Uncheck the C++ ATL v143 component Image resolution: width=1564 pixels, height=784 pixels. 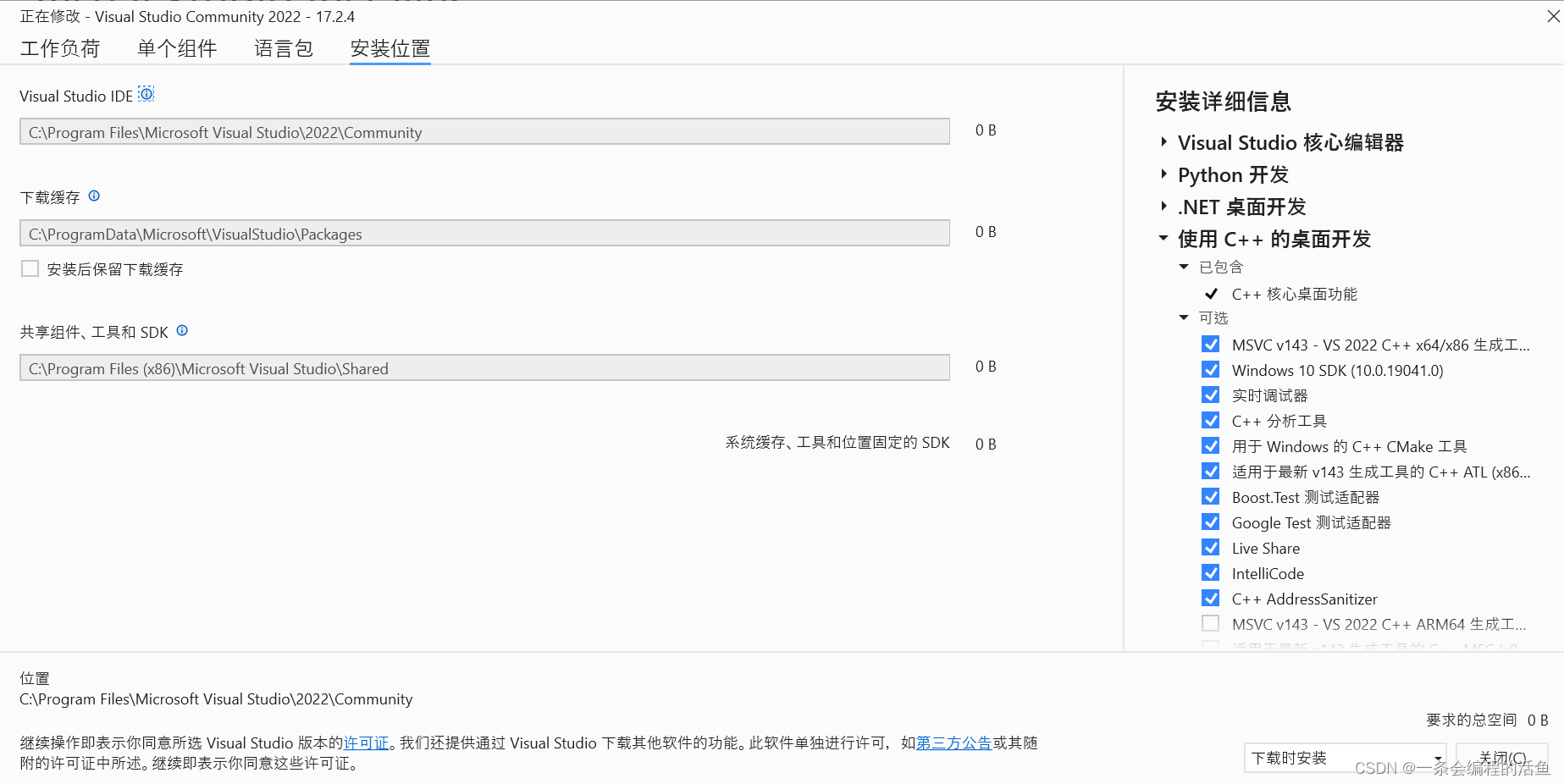(1211, 472)
